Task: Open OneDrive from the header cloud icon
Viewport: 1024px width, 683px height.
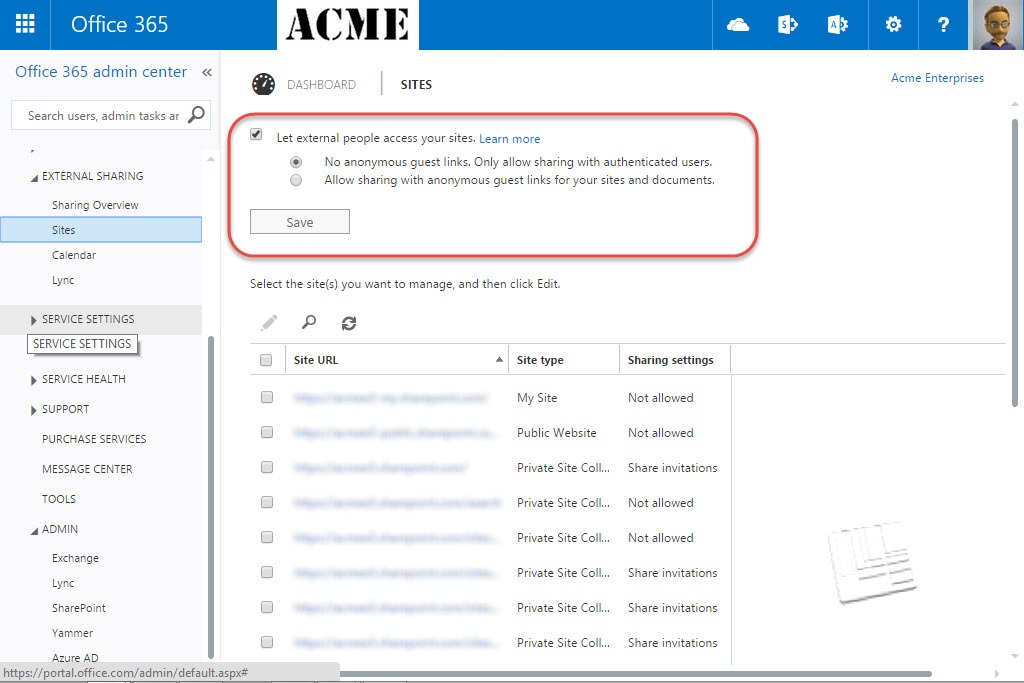Action: 738,25
